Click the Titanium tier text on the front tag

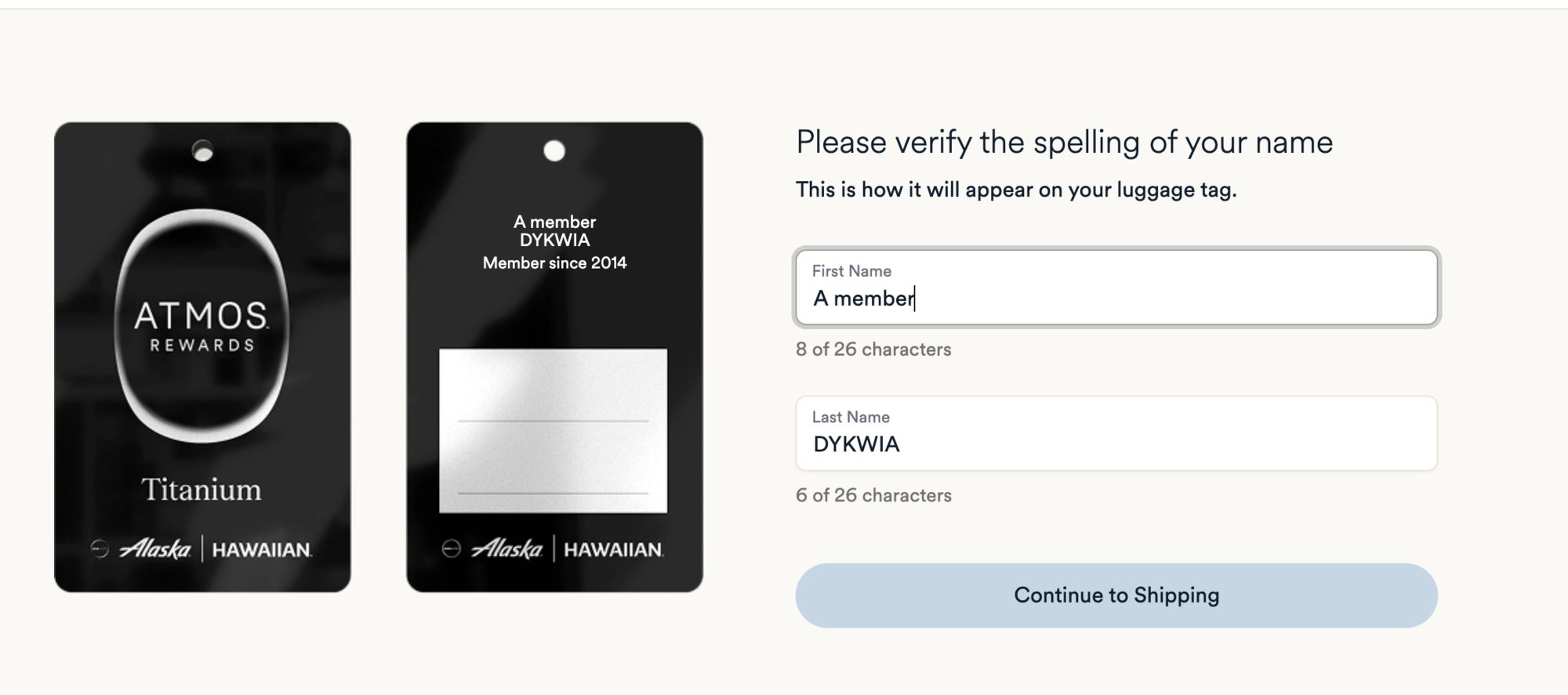coord(201,490)
